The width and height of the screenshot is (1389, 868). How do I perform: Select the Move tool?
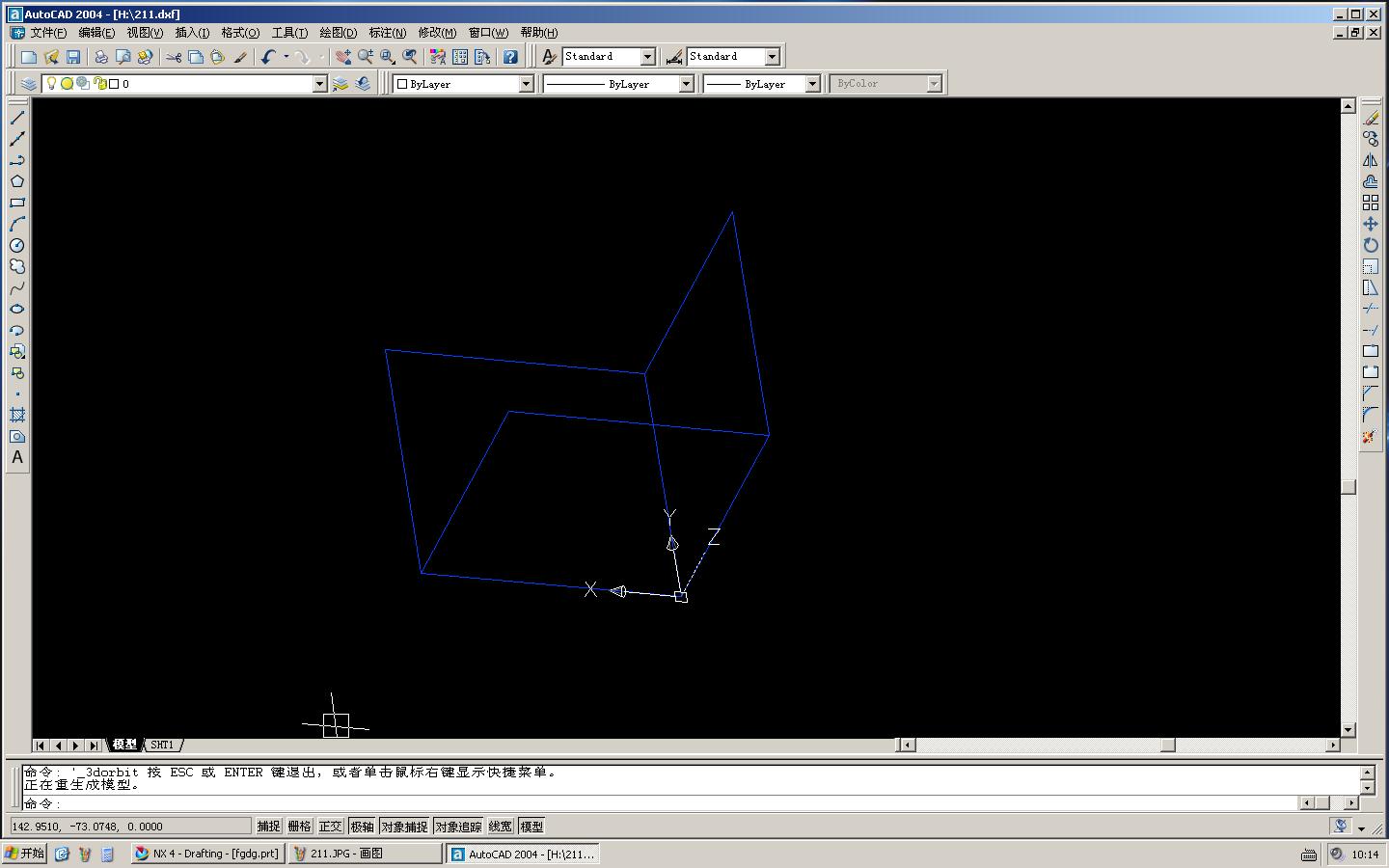1371,224
